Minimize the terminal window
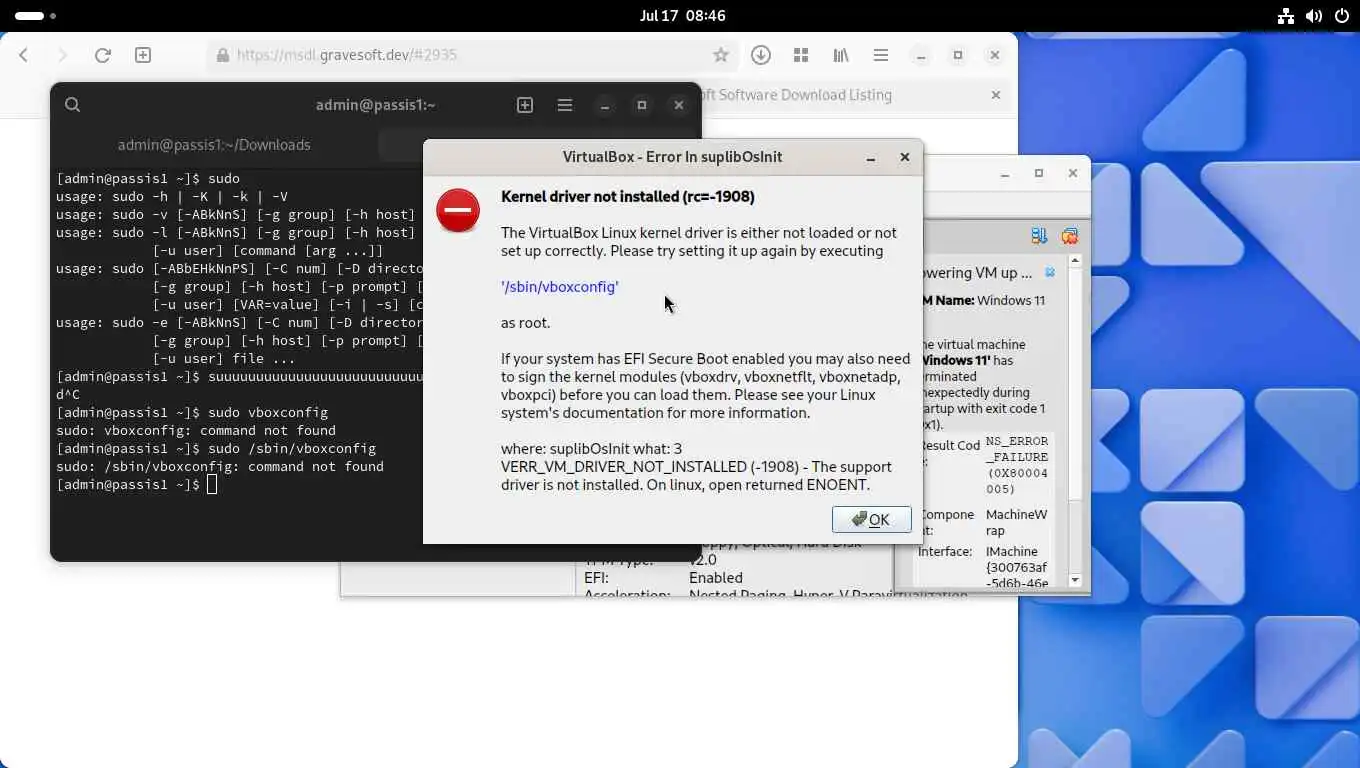Image resolution: width=1360 pixels, height=768 pixels. coord(605,105)
